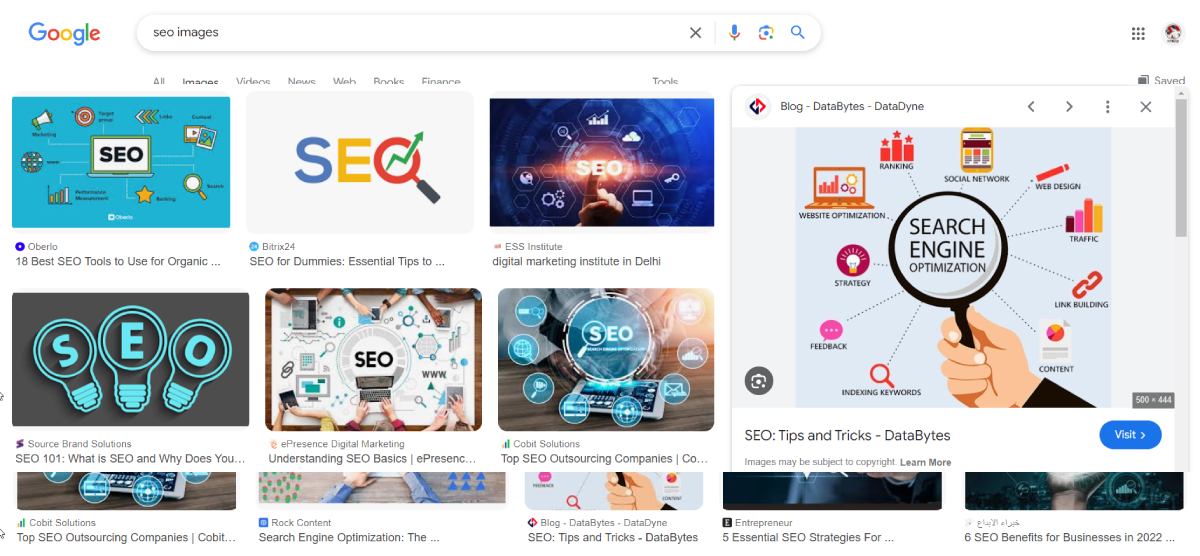This screenshot has height=556, width=1200.
Task: Go to previous image in preview panel
Action: (1031, 107)
